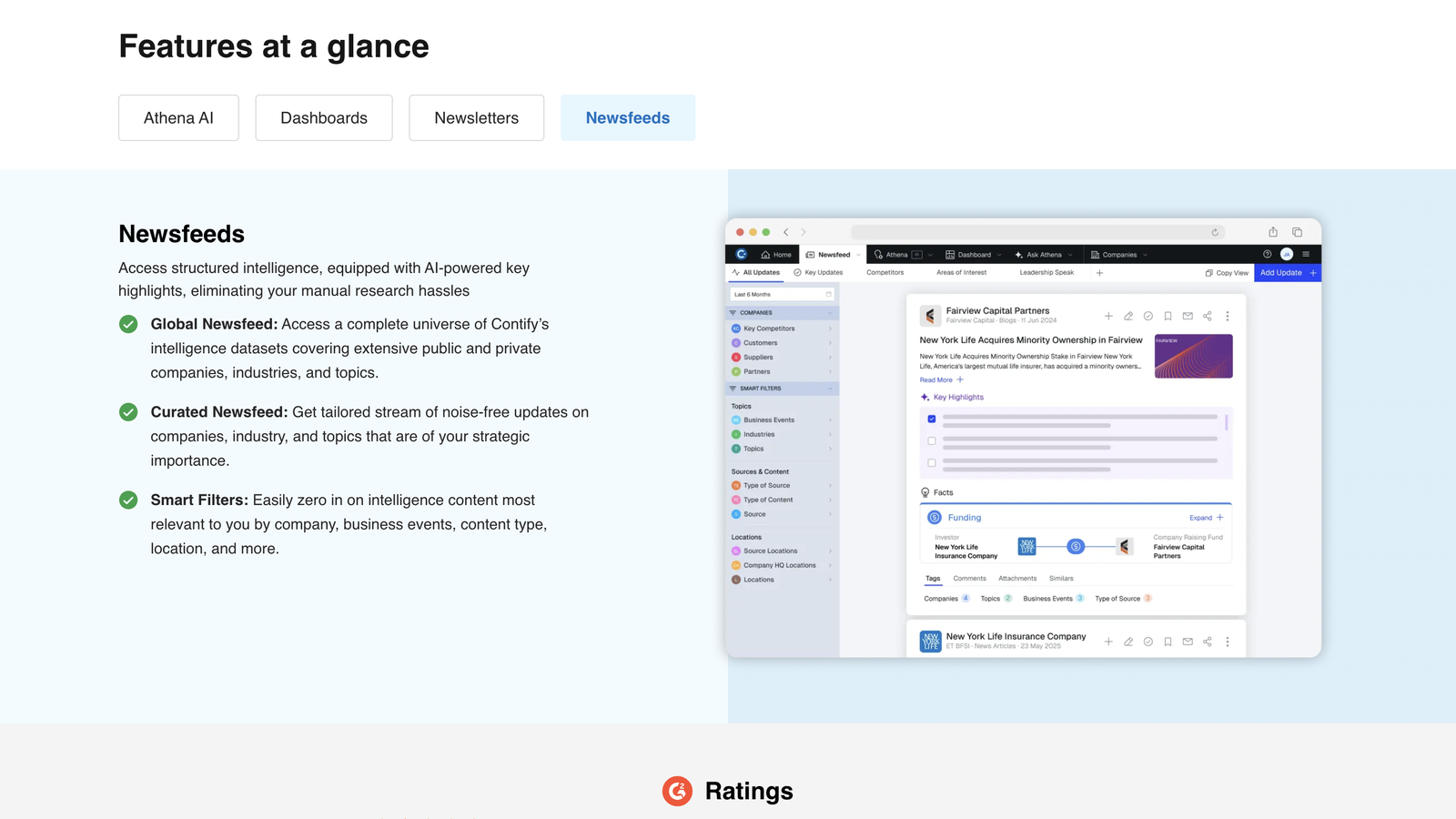1456x819 pixels.
Task: Click the Add Update button
Action: click(x=1287, y=272)
